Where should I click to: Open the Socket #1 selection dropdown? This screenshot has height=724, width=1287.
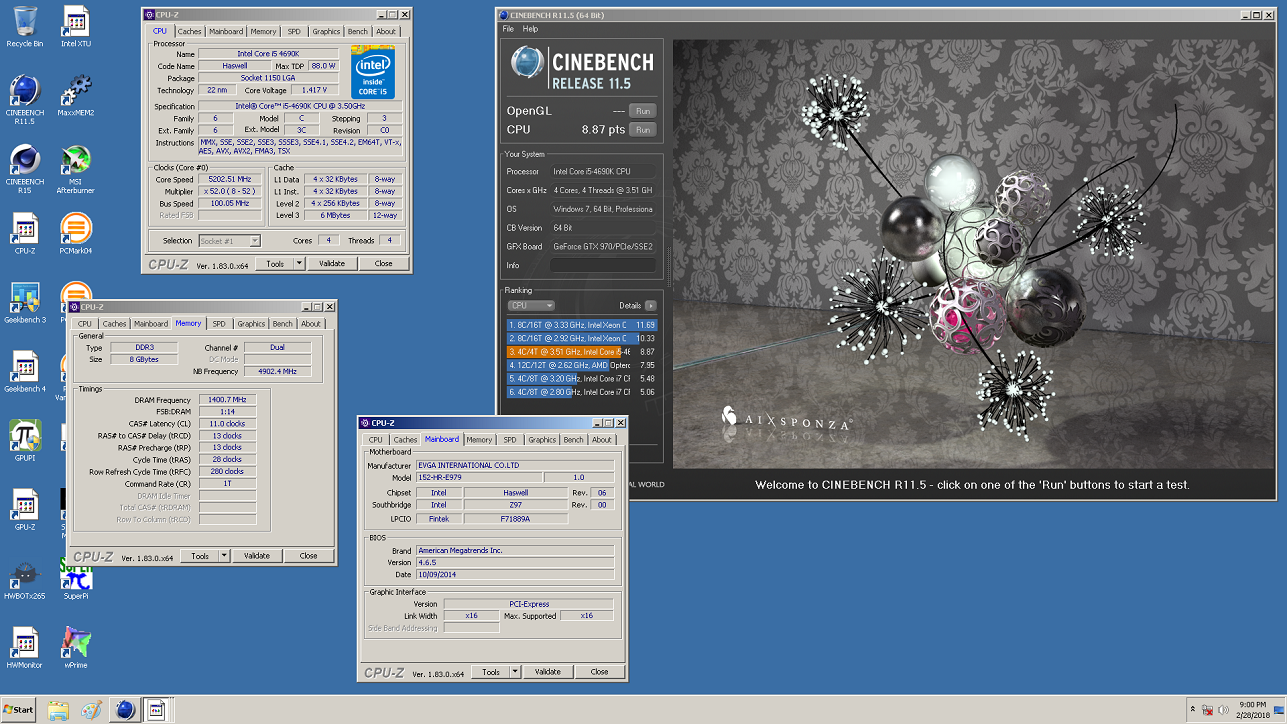coord(230,241)
